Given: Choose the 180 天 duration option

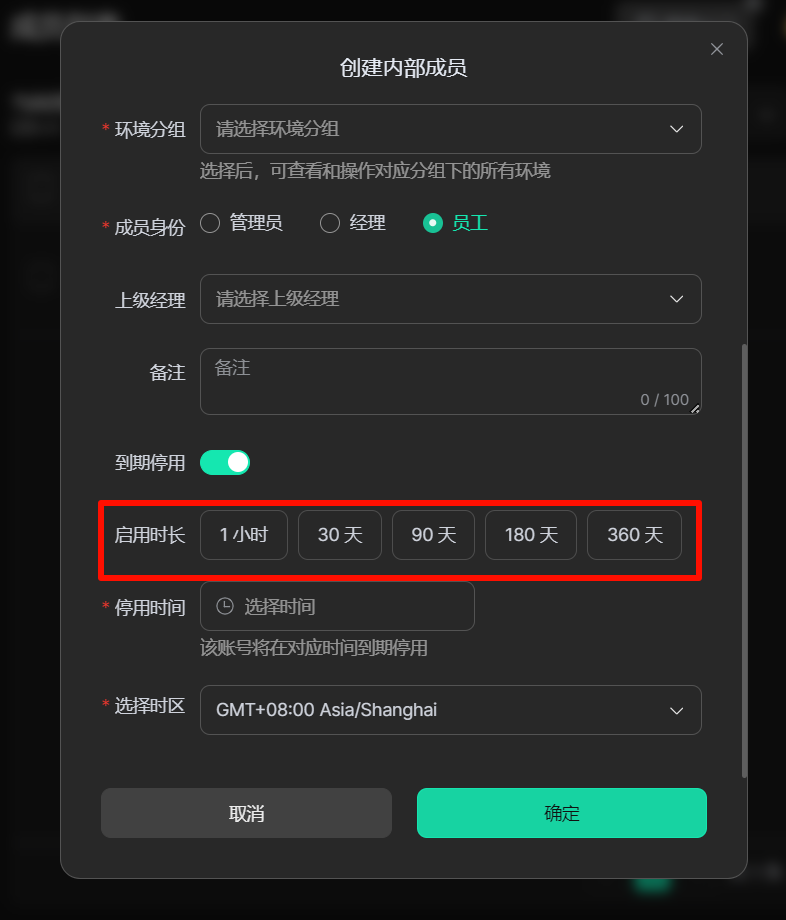Looking at the screenshot, I should tap(531, 535).
